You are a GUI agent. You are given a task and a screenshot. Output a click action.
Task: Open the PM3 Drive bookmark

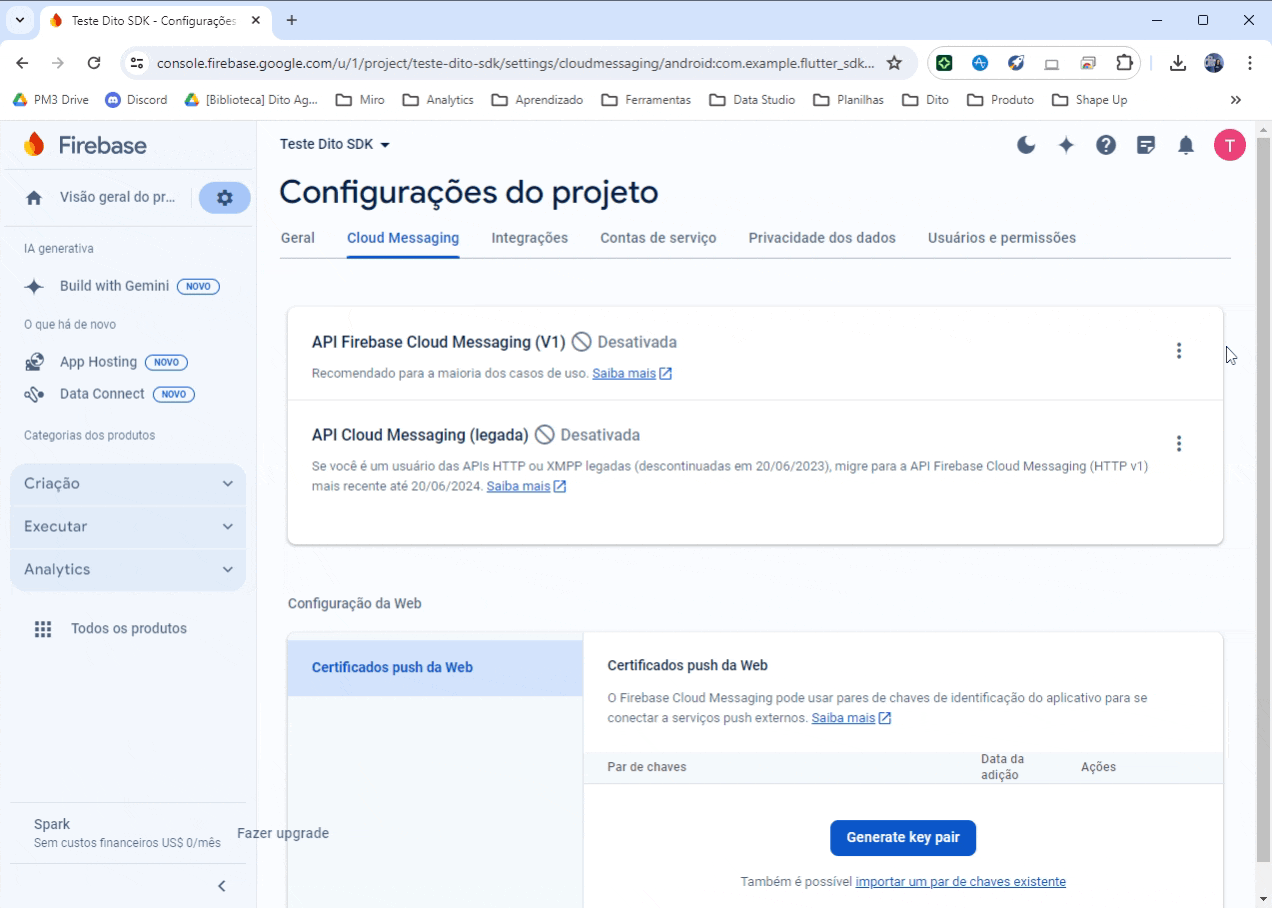tap(50, 100)
